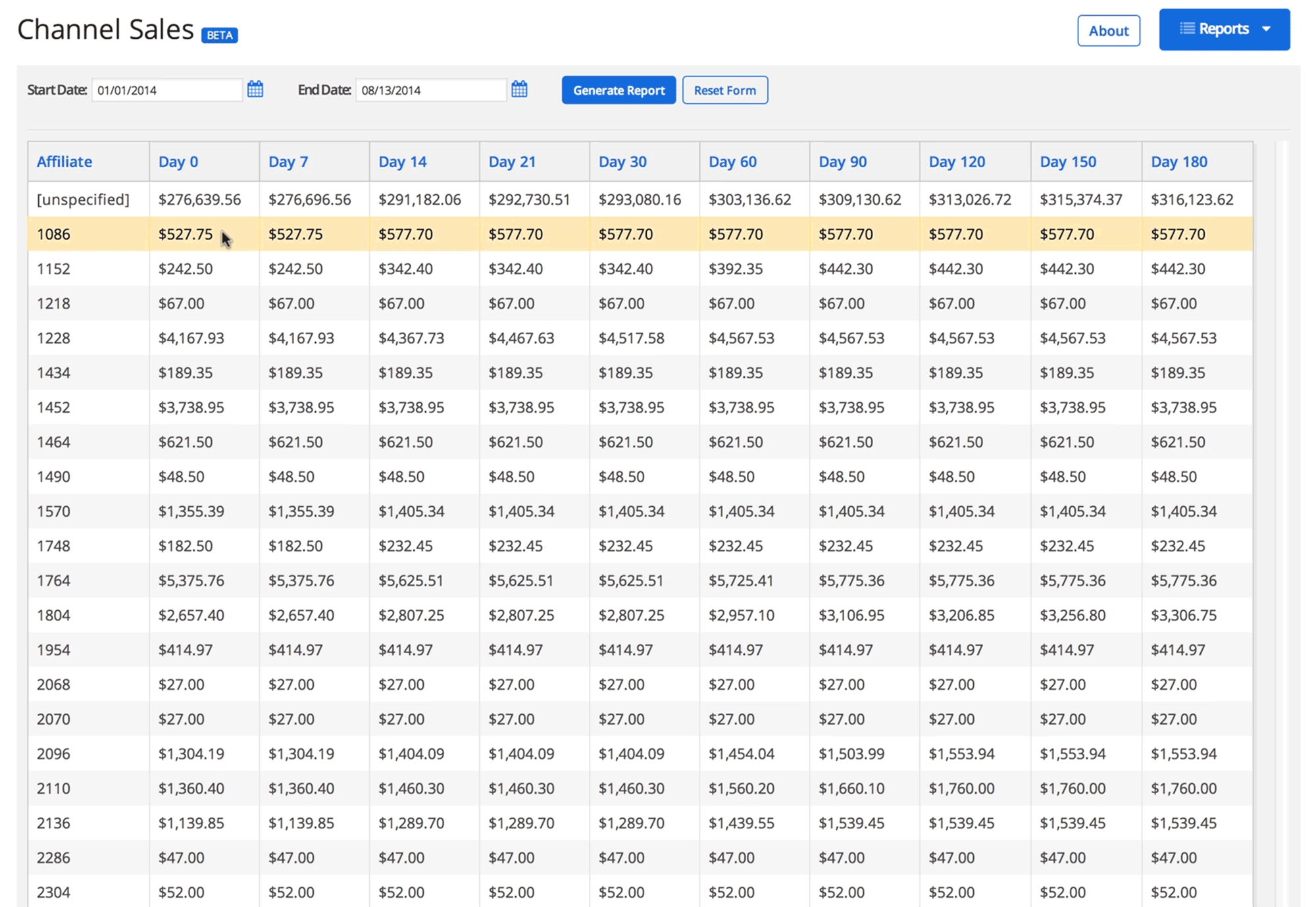
Task: Sort by the Day 90 column header
Action: tap(842, 161)
